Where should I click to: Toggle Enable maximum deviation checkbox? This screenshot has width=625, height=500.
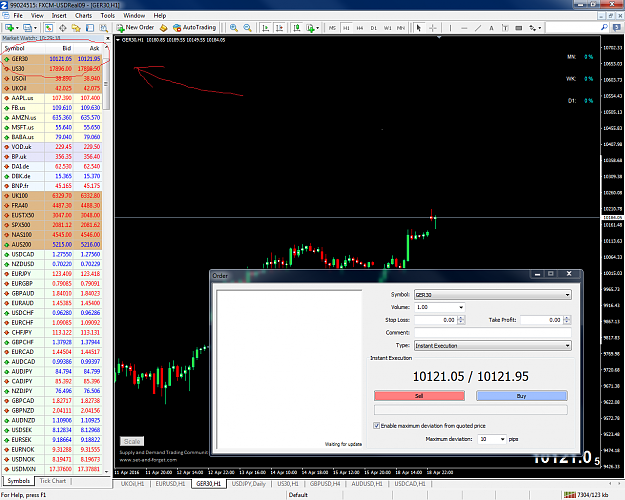tap(376, 425)
